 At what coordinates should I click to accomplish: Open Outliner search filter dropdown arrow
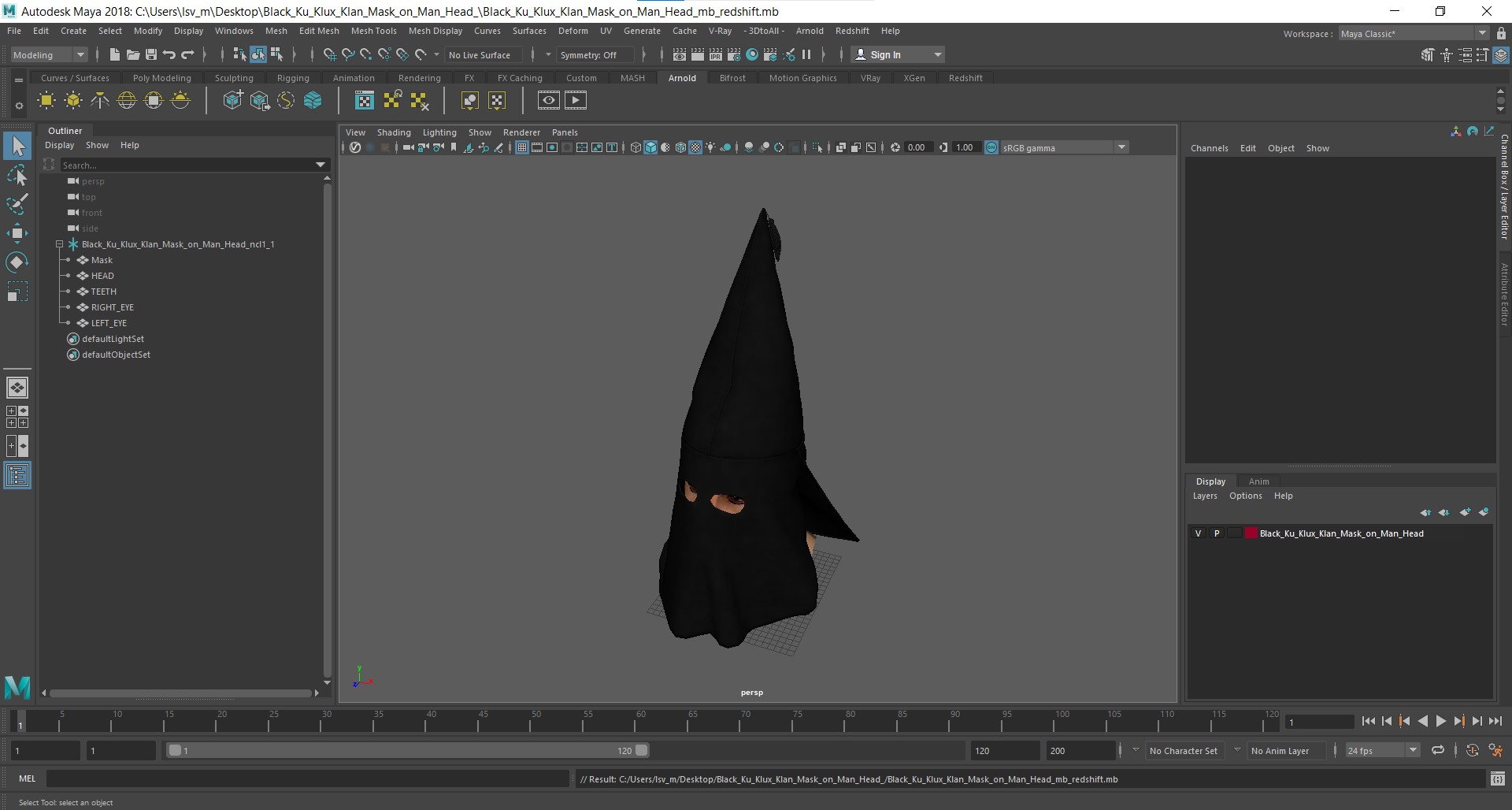(321, 165)
